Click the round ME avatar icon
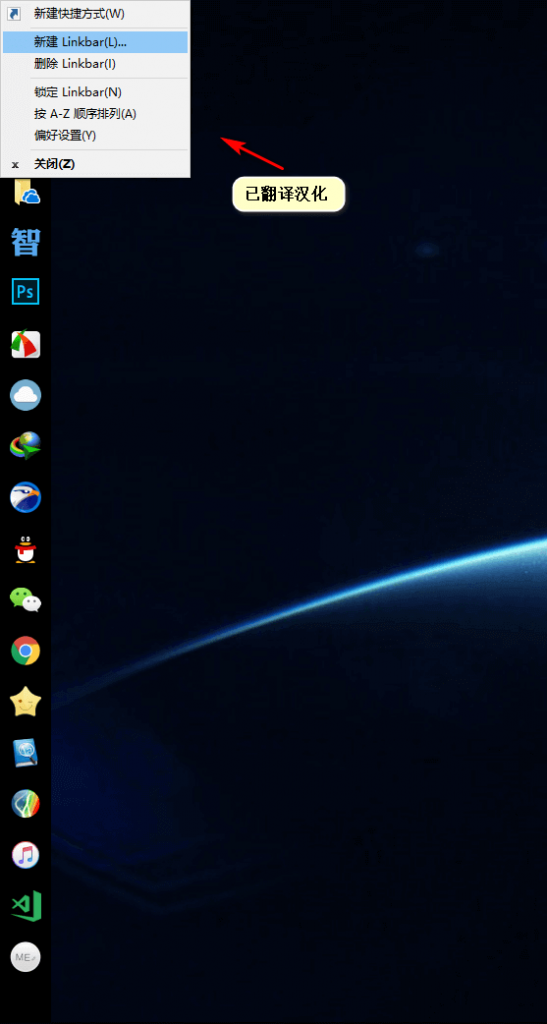The width and height of the screenshot is (547, 1024). (25, 957)
